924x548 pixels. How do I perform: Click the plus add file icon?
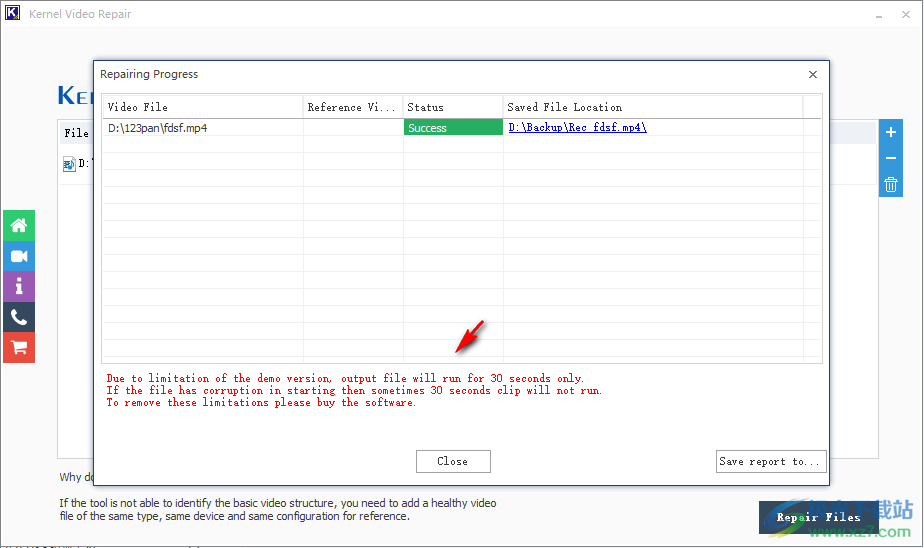coord(891,133)
